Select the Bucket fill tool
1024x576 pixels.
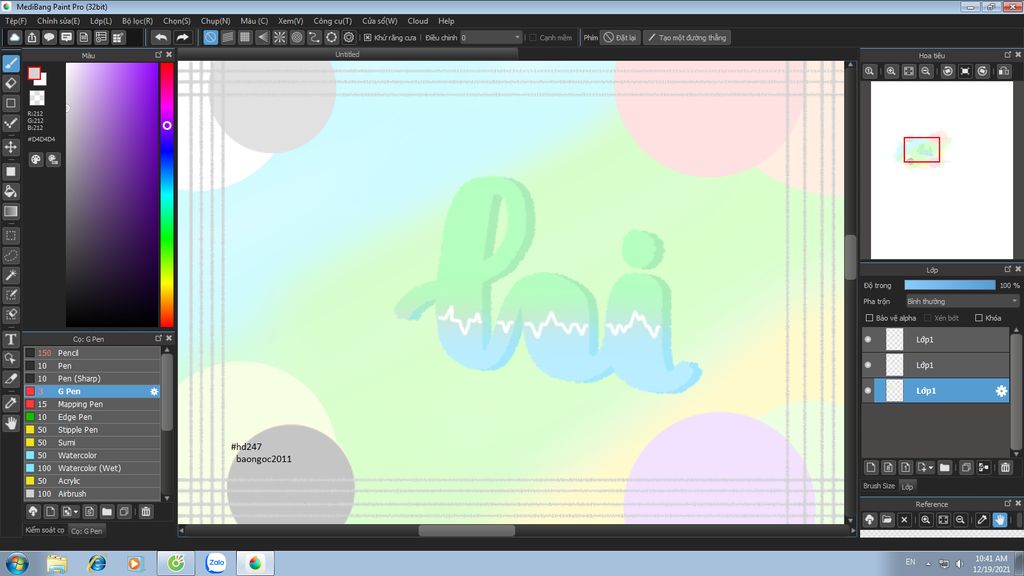pyautogui.click(x=11, y=191)
